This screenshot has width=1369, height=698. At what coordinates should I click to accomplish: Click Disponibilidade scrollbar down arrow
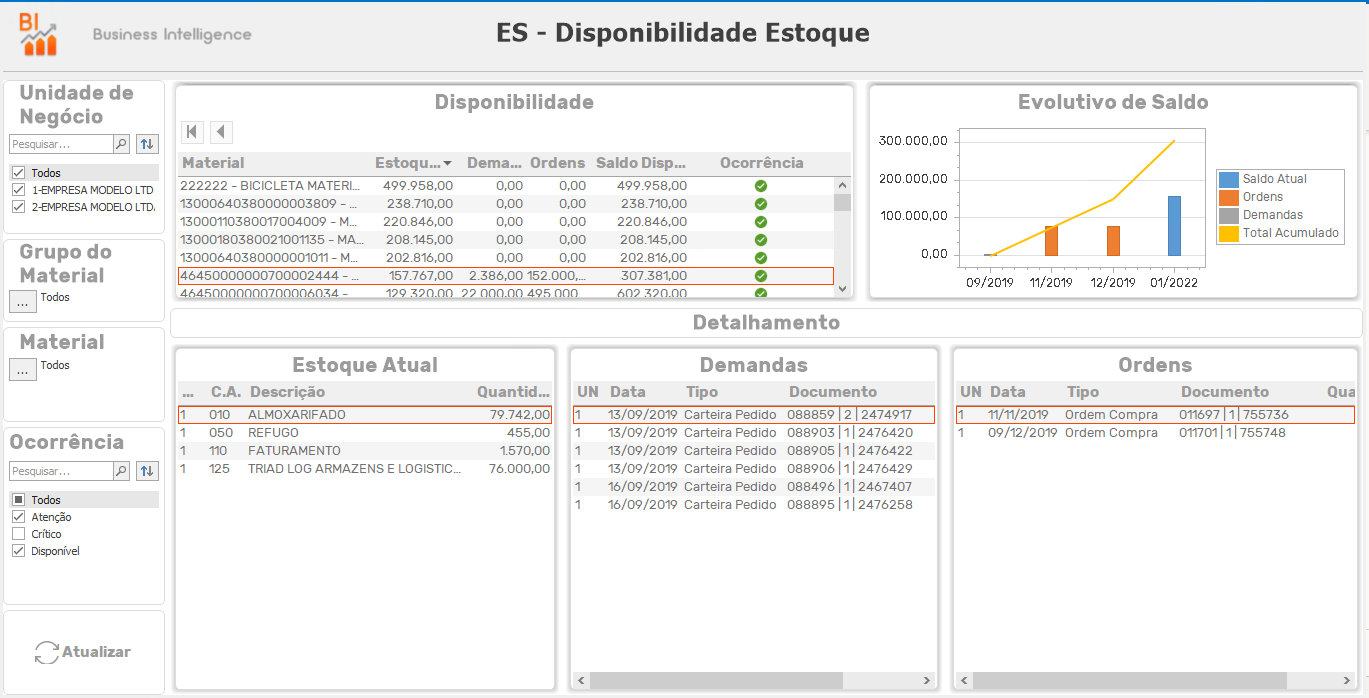pos(842,288)
